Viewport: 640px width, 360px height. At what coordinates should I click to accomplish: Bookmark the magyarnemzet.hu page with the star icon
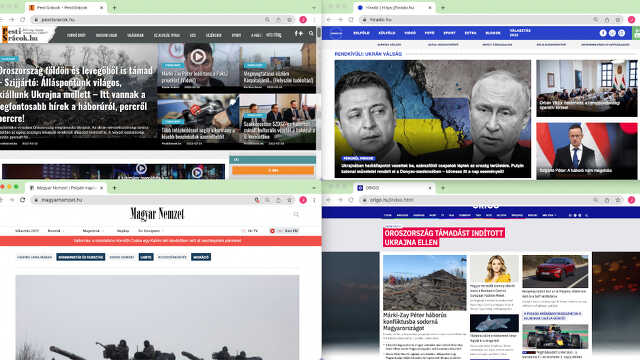tap(289, 200)
